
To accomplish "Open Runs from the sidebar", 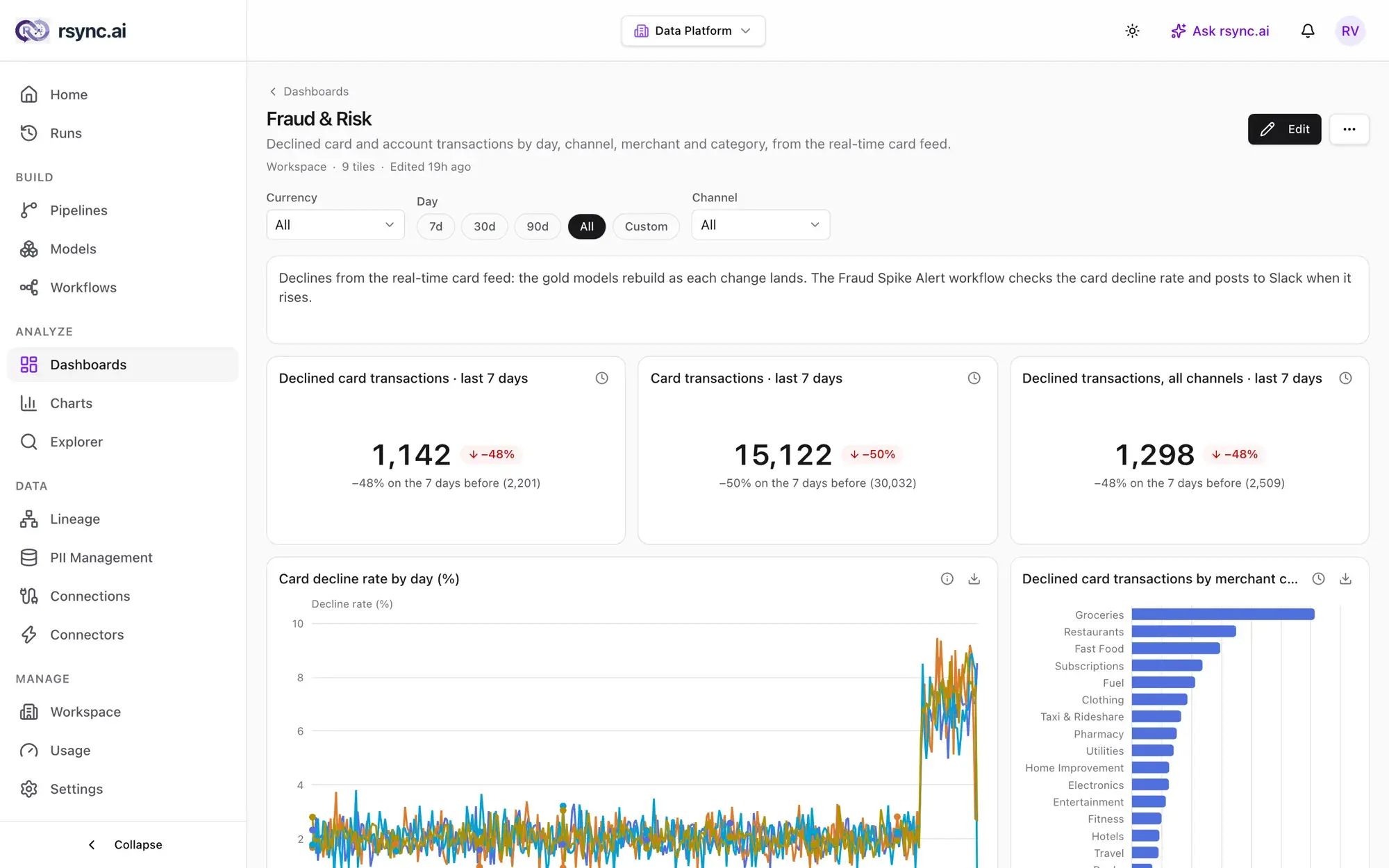I will point(123,133).
